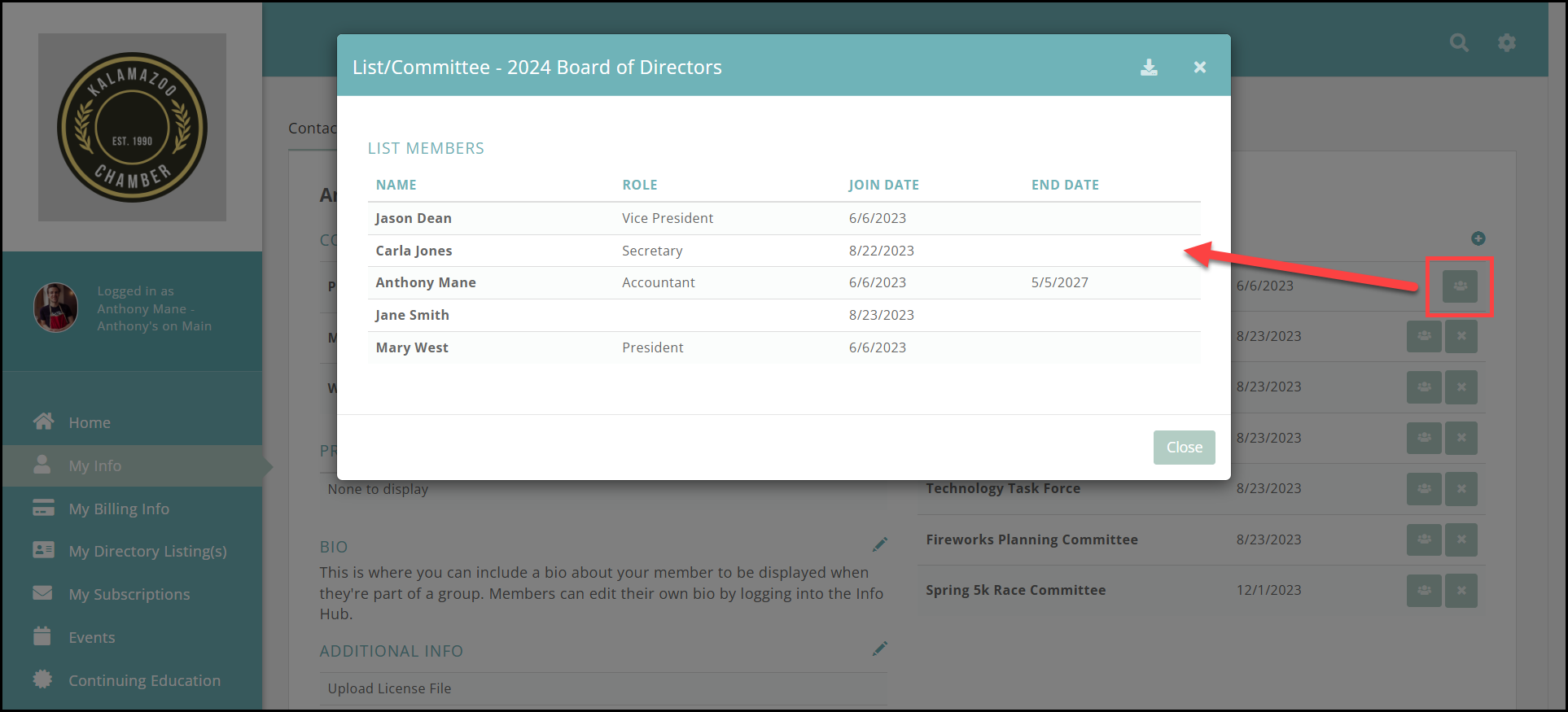Close the List/Committee dialog with X
Image resolution: width=1568 pixels, height=712 pixels.
pos(1199,68)
